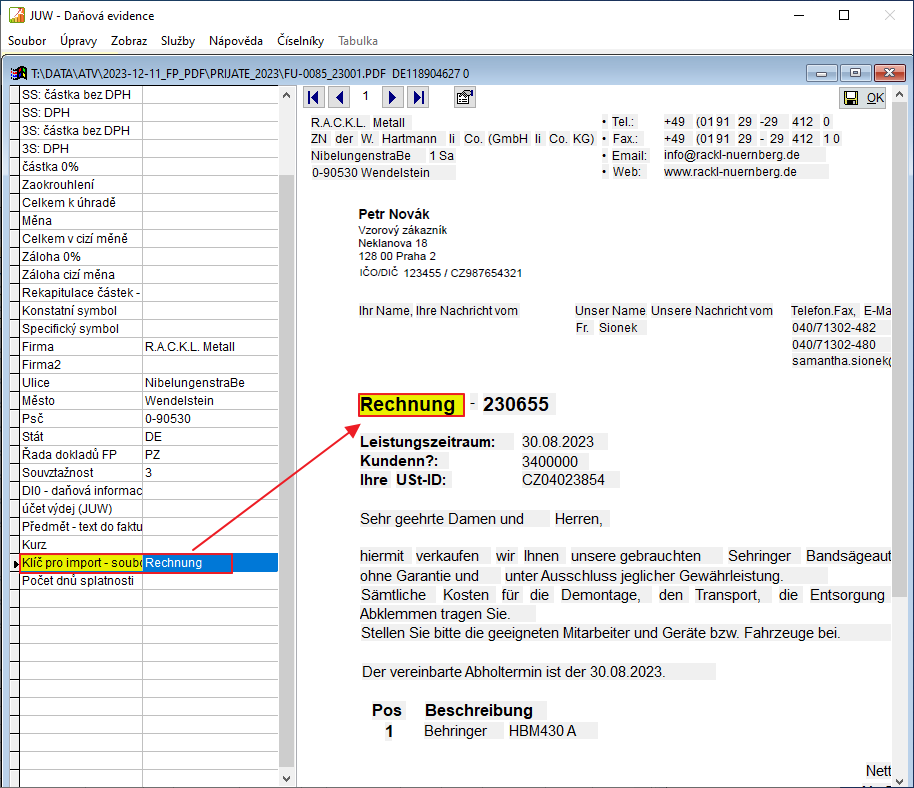The height and width of the screenshot is (788, 914).
Task: Open the Tabulka menu
Action: coord(358,41)
